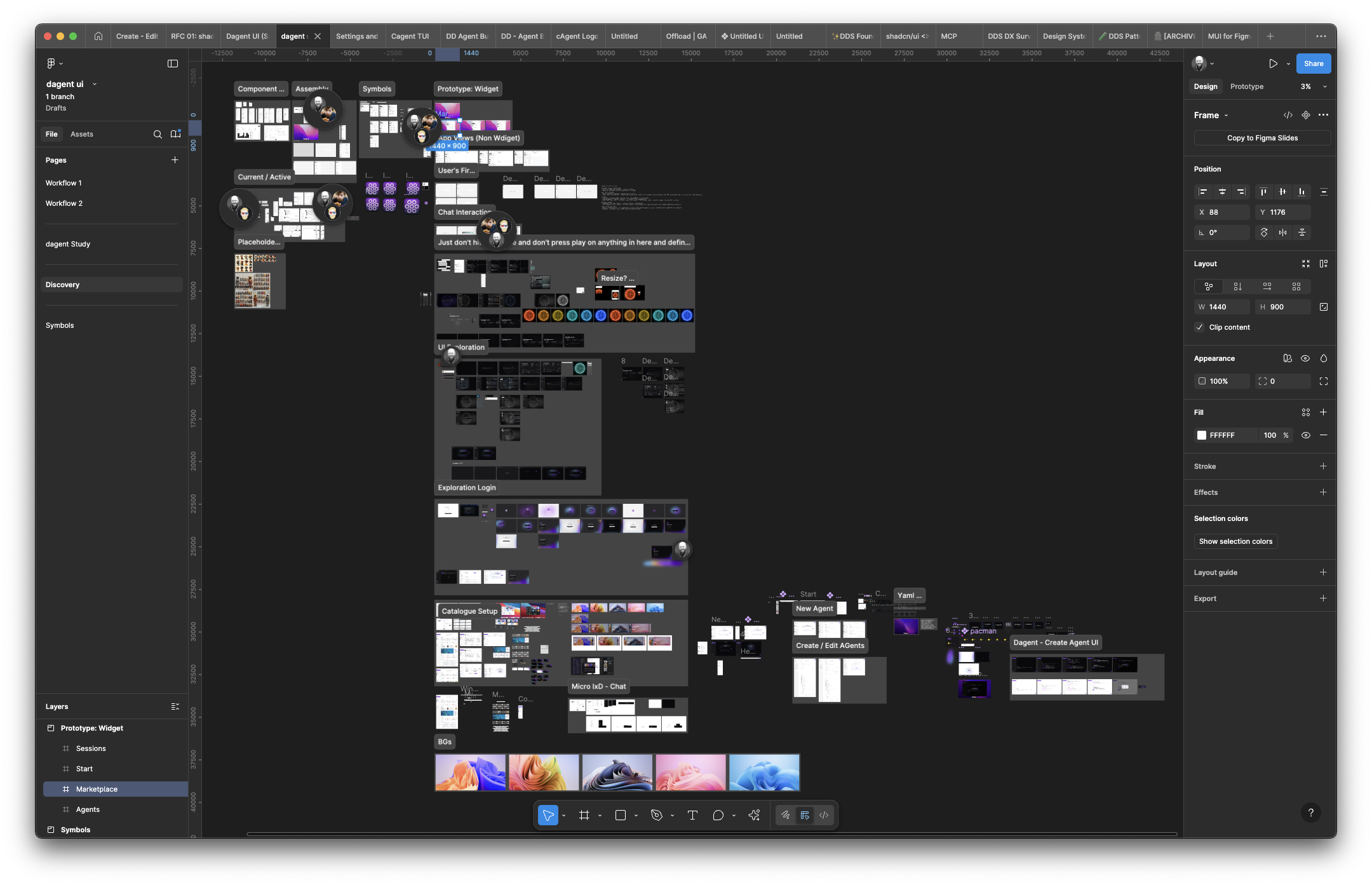Open Actions with the sparkle icon
Viewport: 1372px width, 885px height.
point(755,815)
